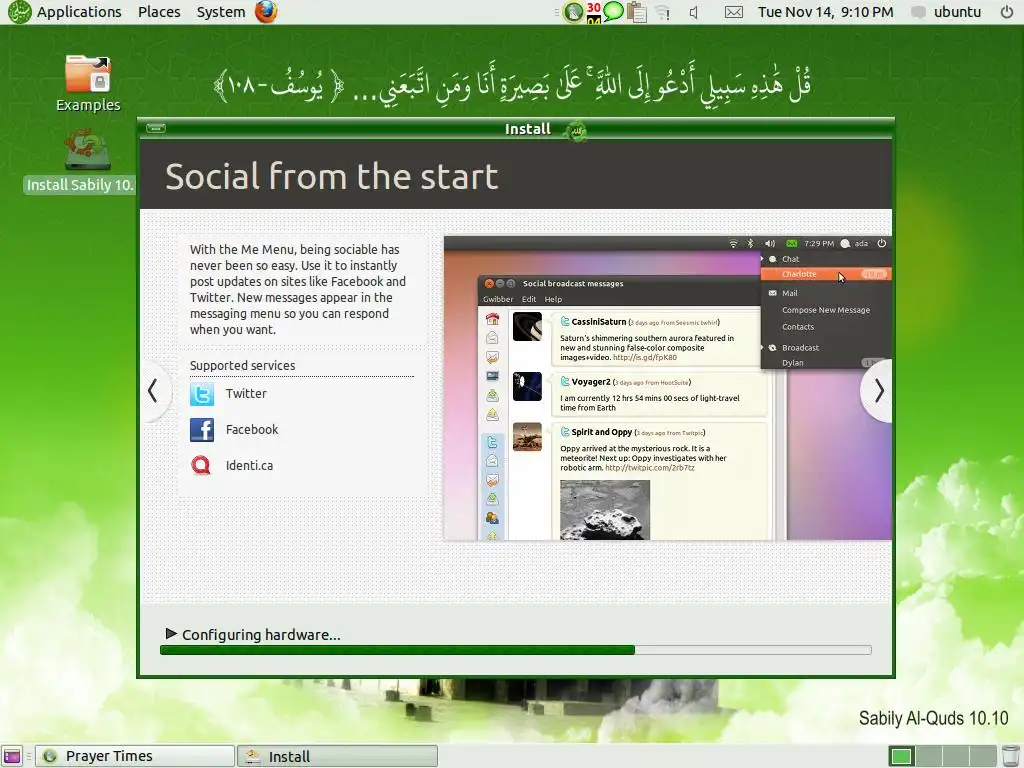1024x768 pixels.
Task: Click the 'Facebook' service label
Action: [x=252, y=430]
